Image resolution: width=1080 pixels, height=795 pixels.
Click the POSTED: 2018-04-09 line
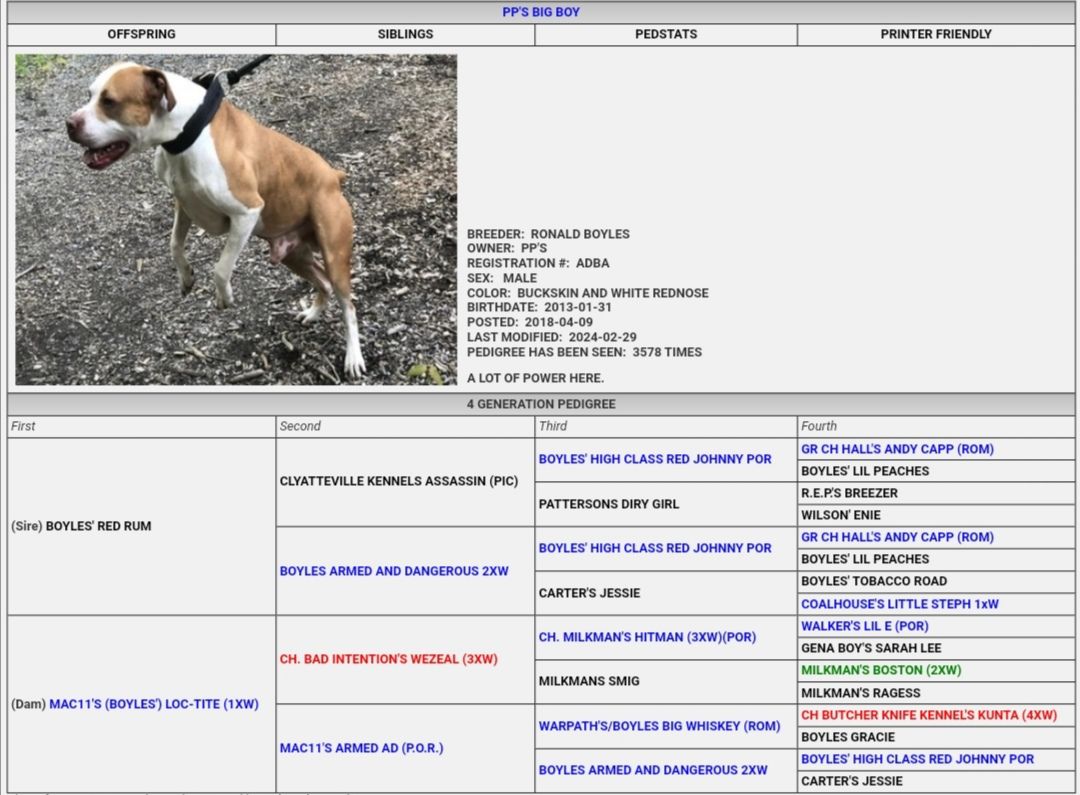click(x=530, y=322)
